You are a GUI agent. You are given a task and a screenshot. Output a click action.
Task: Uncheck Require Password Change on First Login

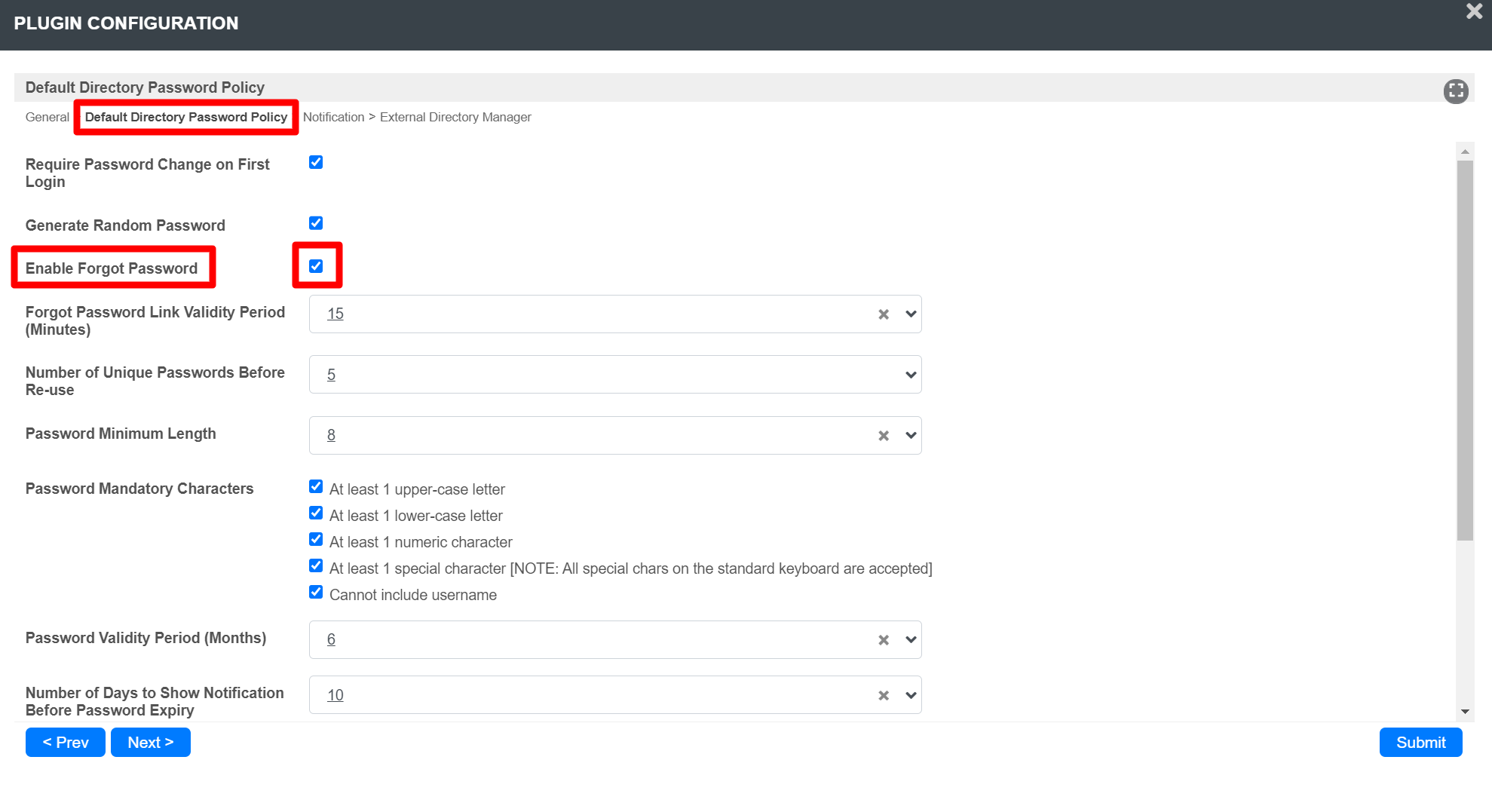tap(316, 163)
